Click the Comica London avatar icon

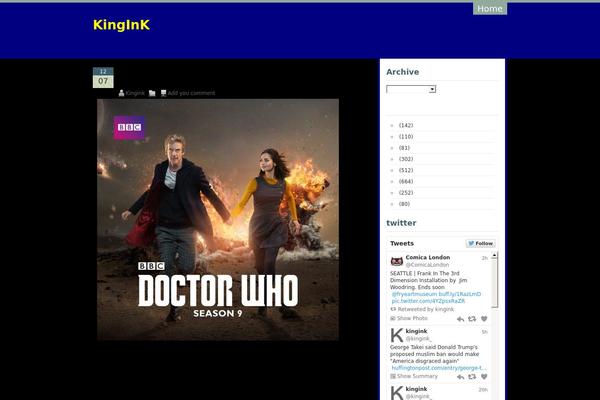click(x=396, y=261)
